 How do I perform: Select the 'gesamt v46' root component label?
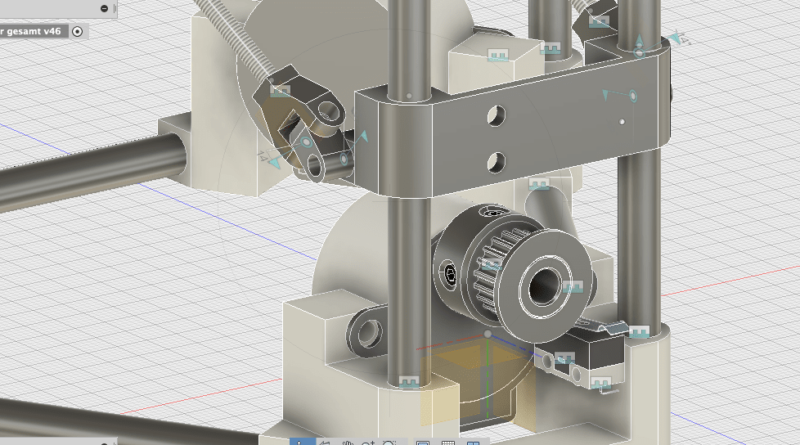coord(33,32)
